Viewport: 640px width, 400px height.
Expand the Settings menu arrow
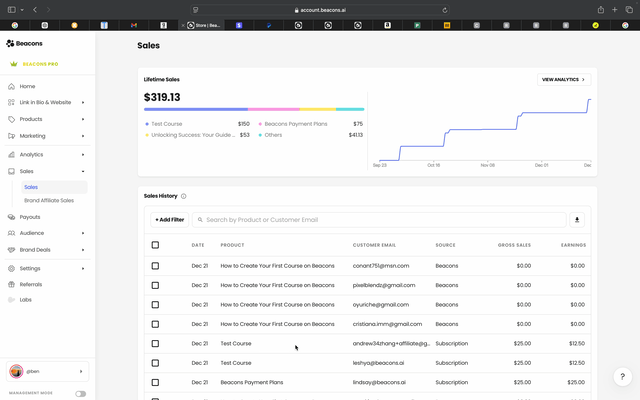(83, 269)
